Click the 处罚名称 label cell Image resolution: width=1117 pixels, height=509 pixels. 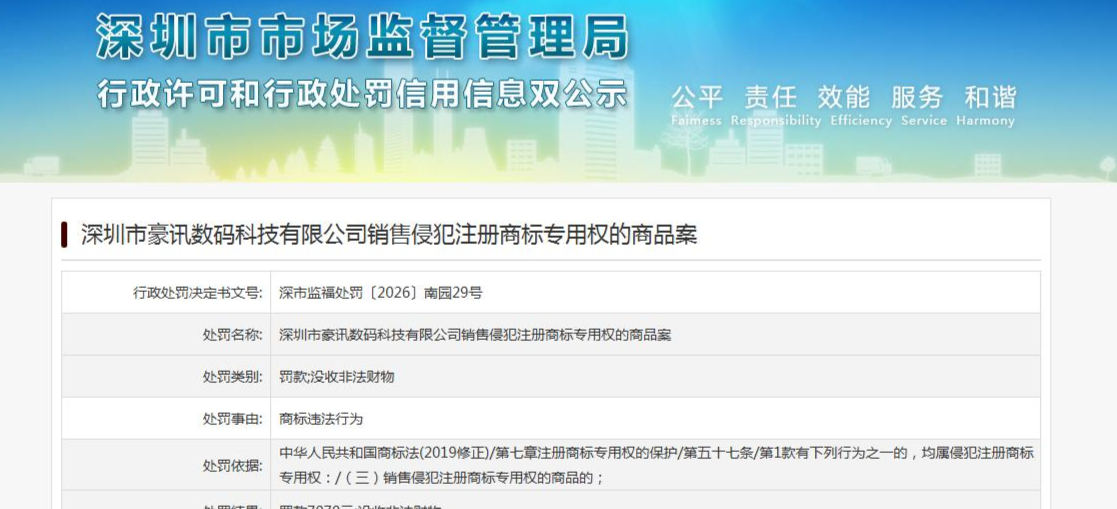tap(166, 335)
